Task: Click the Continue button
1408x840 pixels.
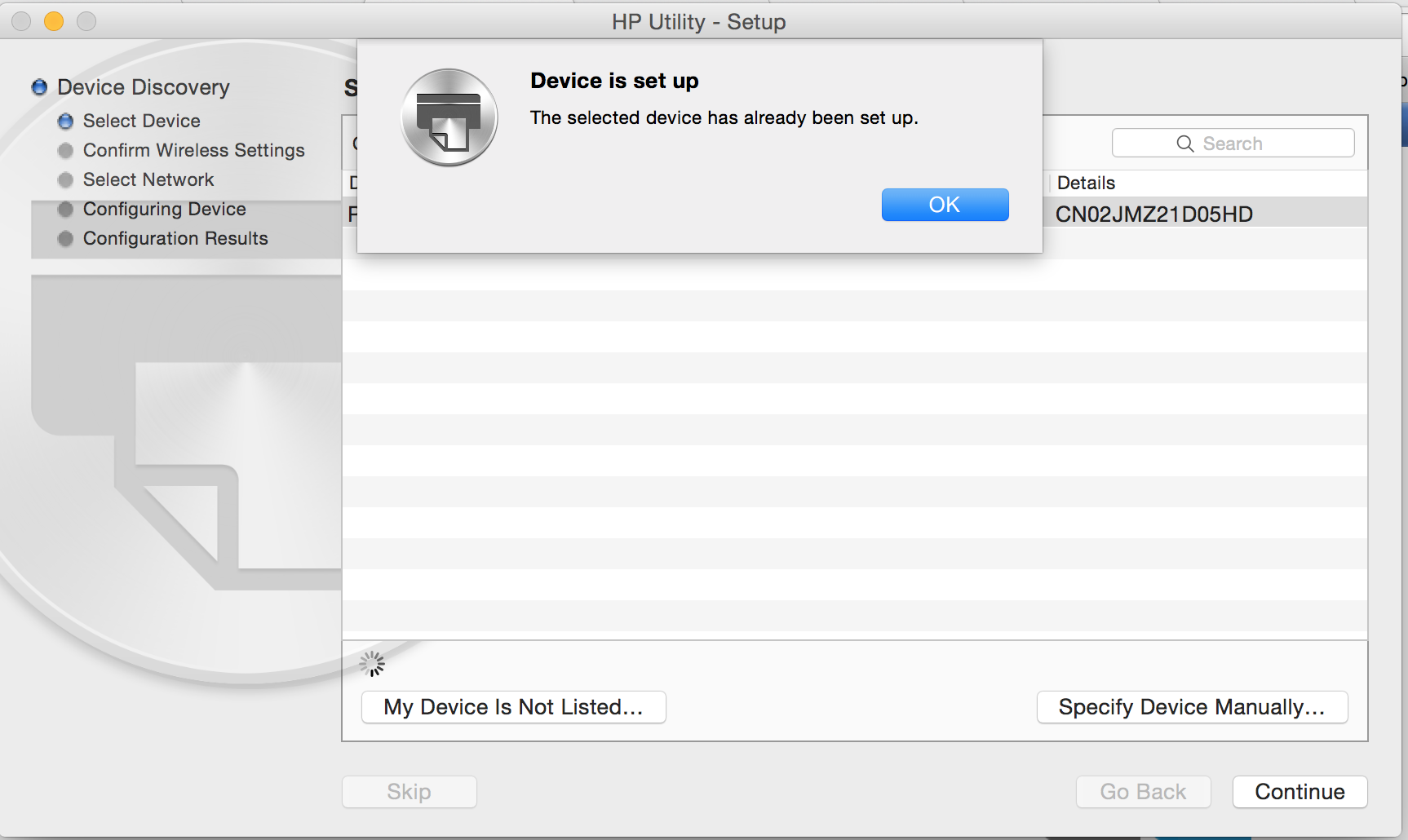Action: [1300, 792]
